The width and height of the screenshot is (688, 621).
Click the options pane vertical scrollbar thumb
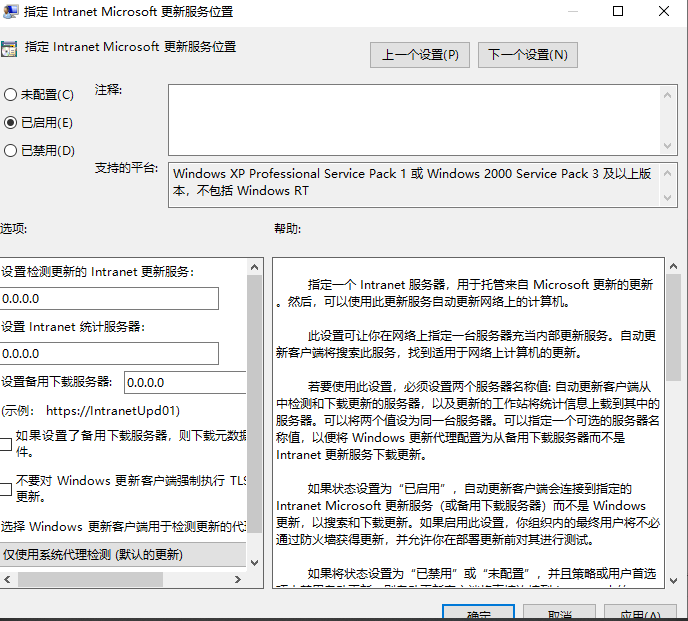coord(254,404)
